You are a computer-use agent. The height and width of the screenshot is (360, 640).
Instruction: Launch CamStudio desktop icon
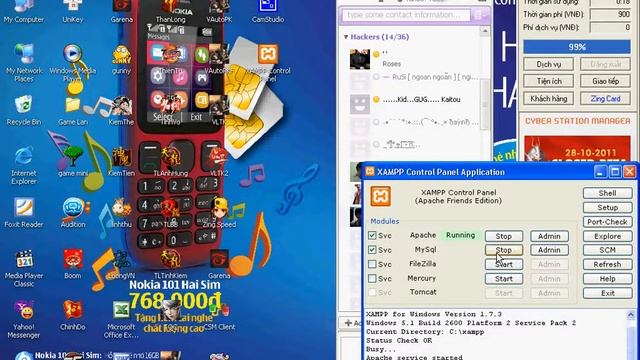tap(268, 11)
